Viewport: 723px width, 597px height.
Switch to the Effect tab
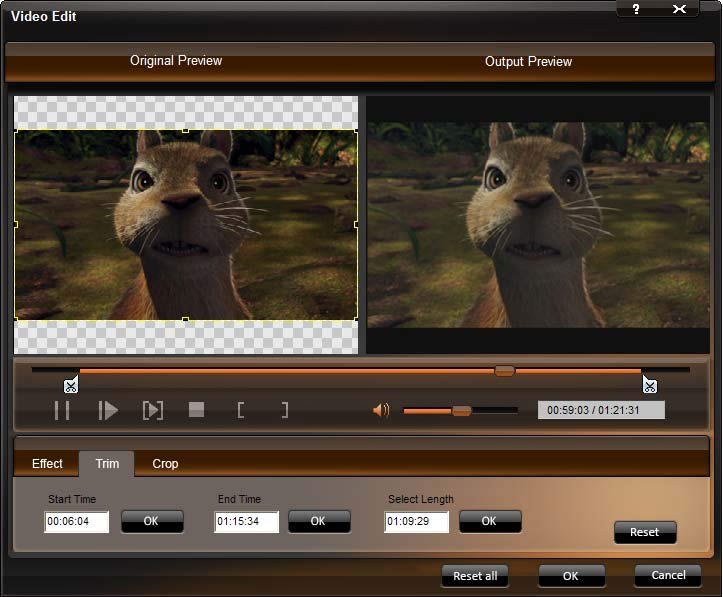click(x=47, y=464)
